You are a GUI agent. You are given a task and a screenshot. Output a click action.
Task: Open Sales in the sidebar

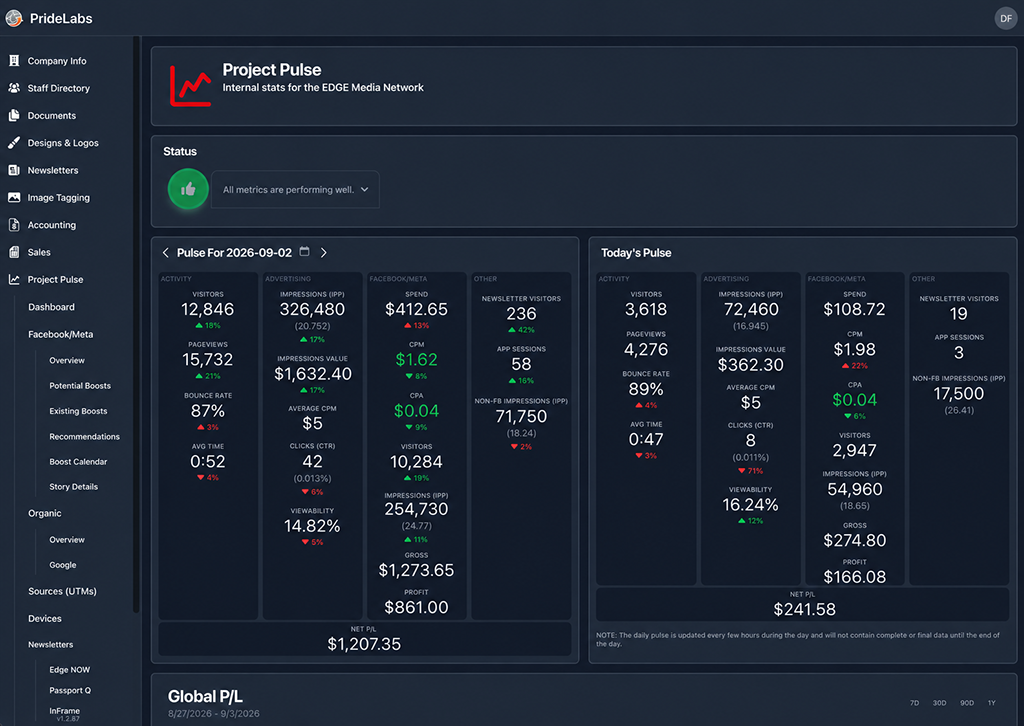[x=39, y=252]
